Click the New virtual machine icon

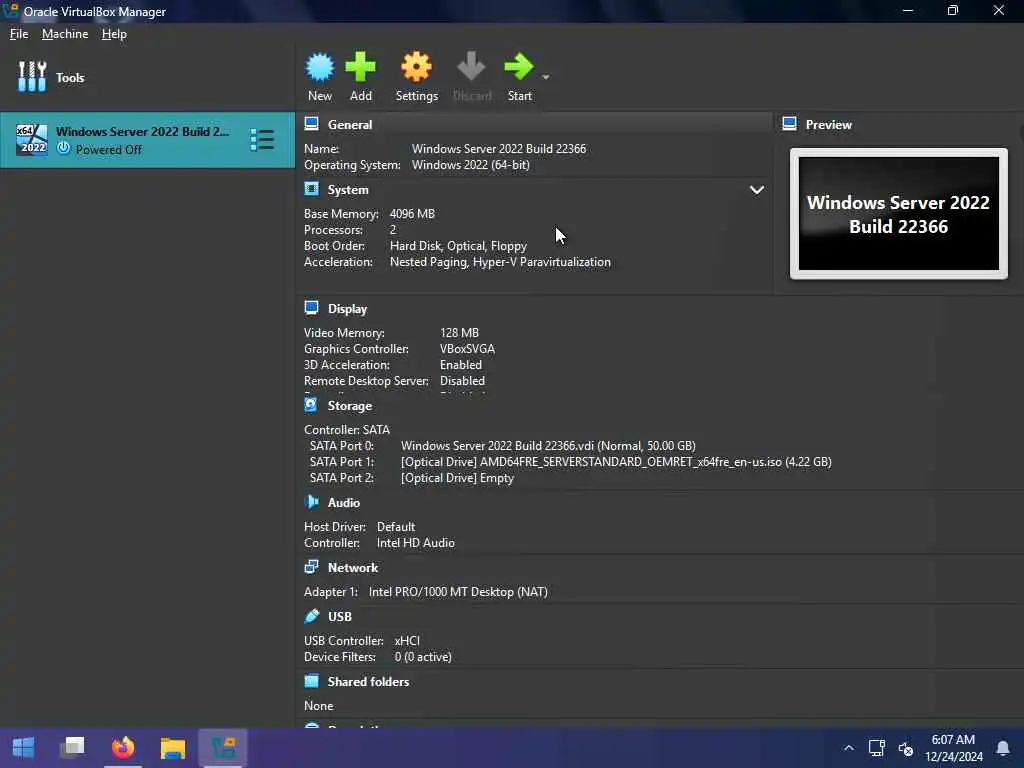(x=319, y=67)
